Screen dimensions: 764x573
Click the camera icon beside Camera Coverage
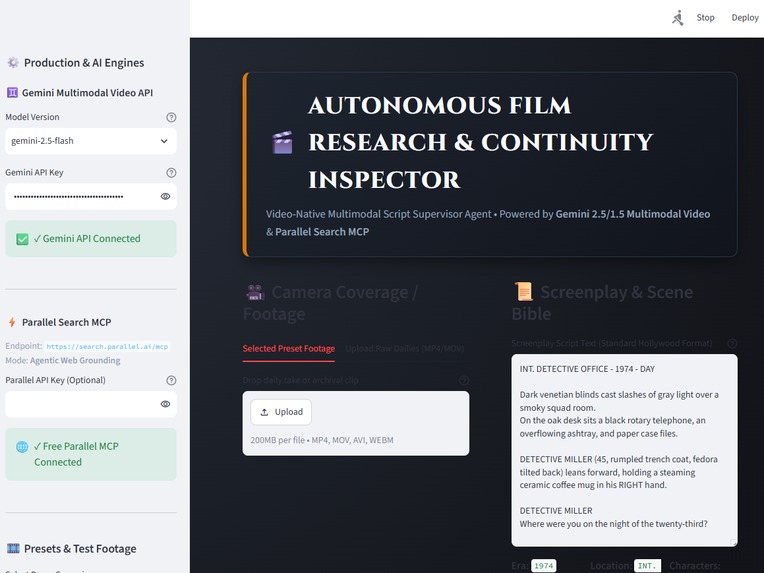(255, 292)
